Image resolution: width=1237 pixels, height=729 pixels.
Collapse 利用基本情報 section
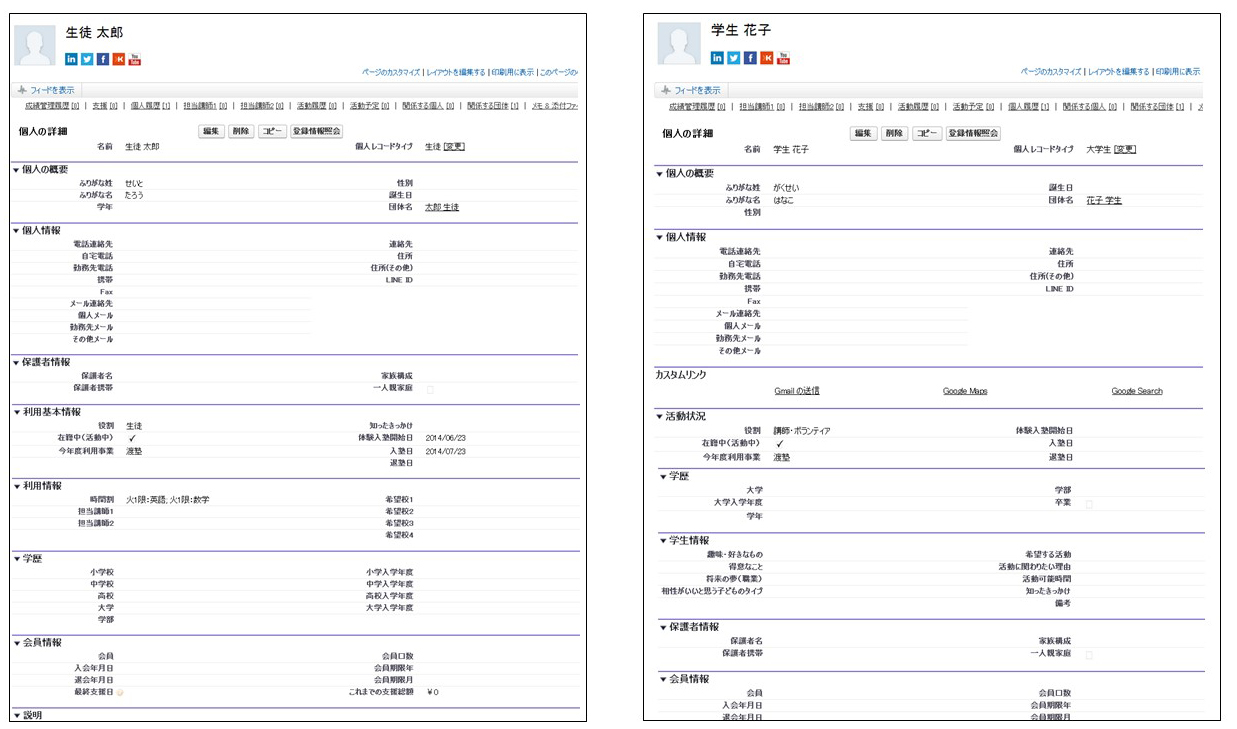[16, 412]
